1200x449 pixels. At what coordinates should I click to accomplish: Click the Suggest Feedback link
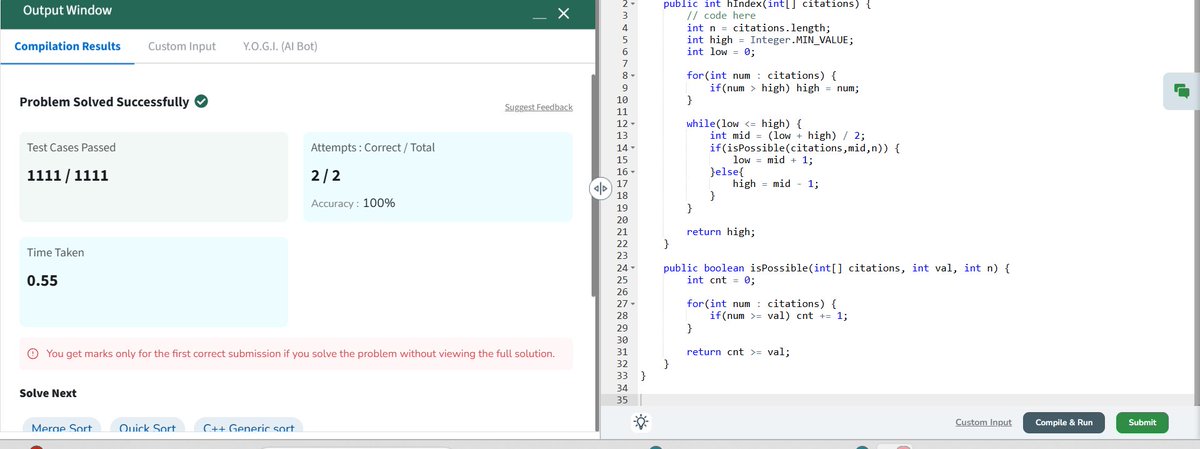pos(539,107)
